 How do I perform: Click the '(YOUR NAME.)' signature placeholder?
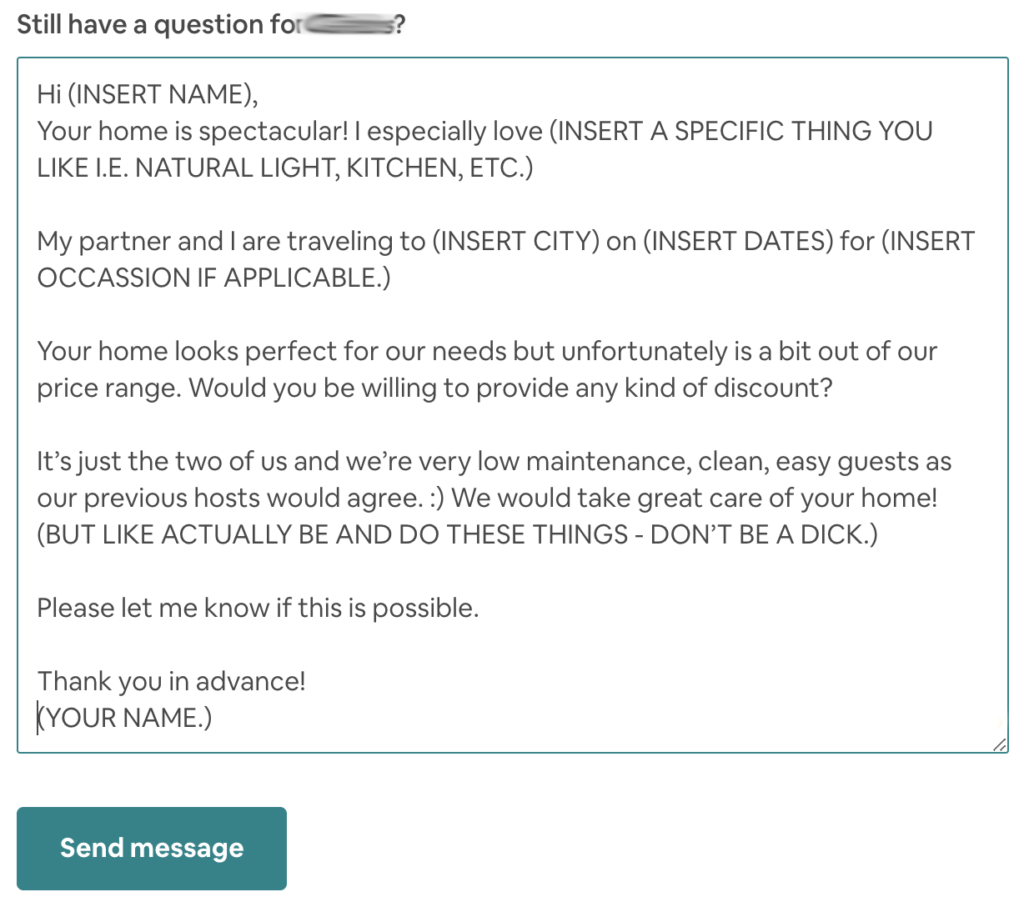[x=125, y=718]
